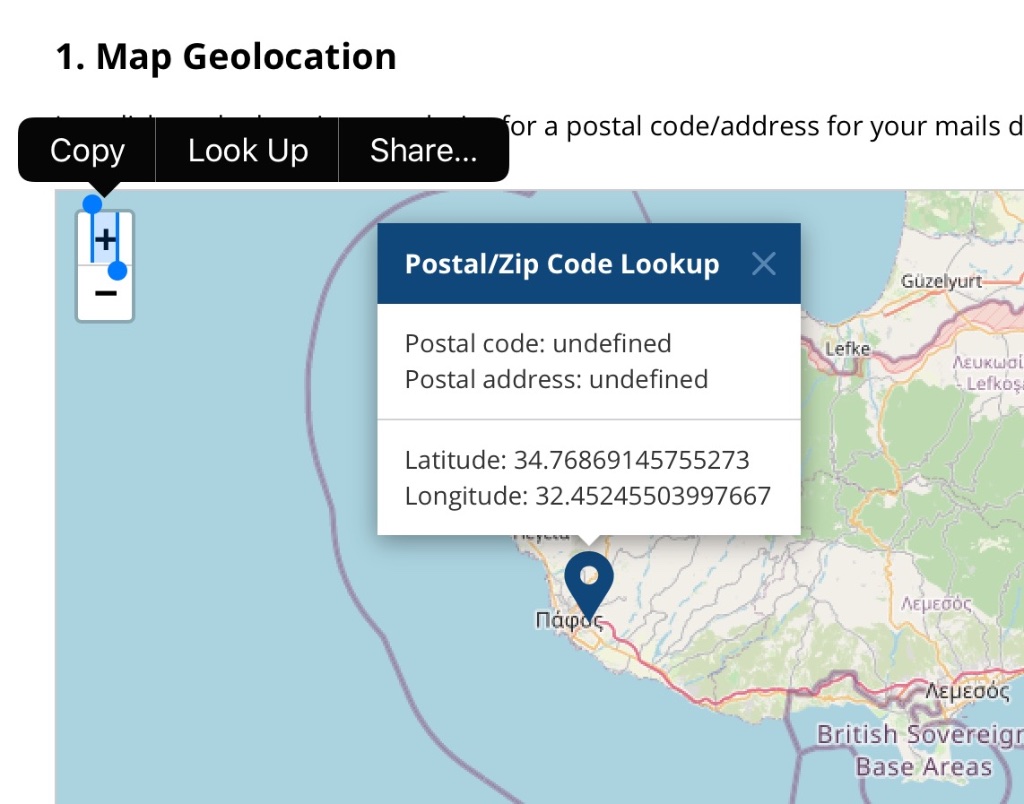1024x804 pixels.
Task: Click the 'Postal code: undefined' line
Action: (537, 344)
